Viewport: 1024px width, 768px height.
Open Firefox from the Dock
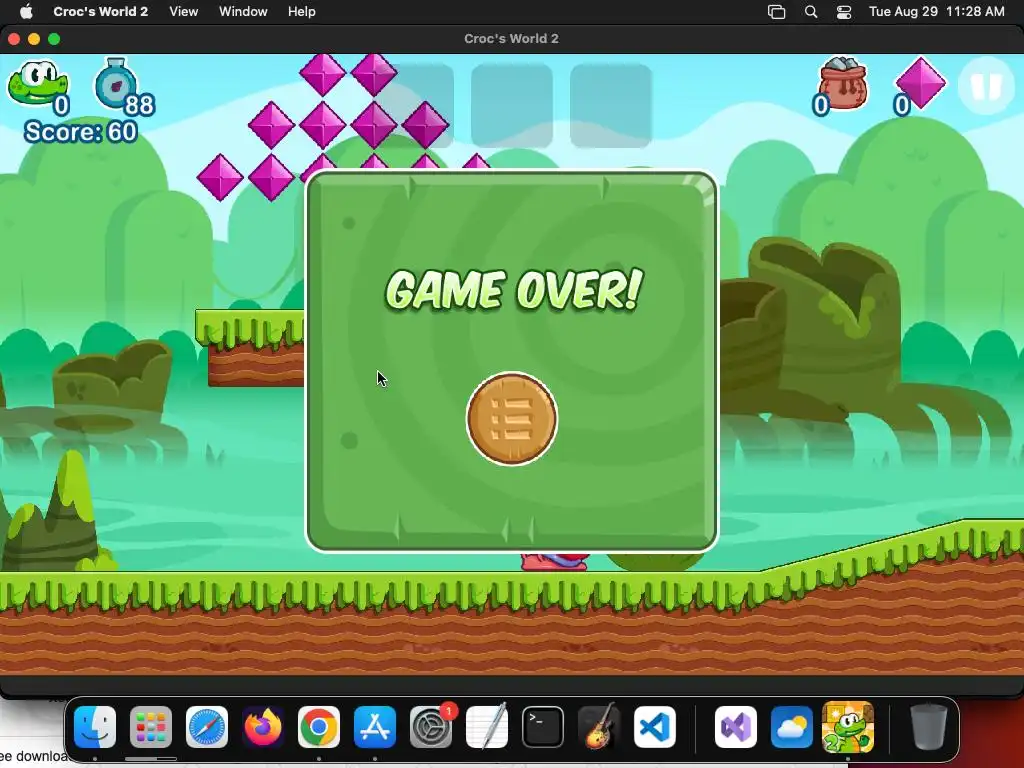(x=263, y=727)
